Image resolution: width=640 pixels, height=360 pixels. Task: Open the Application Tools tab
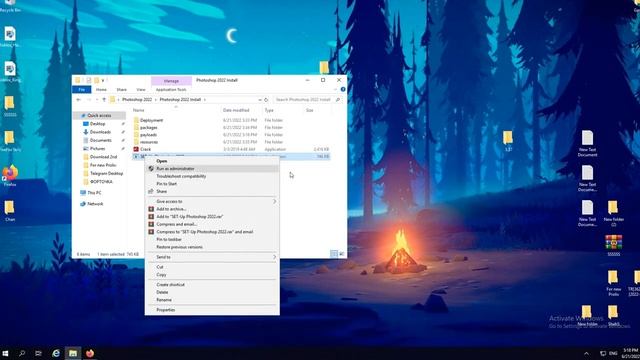tap(171, 89)
